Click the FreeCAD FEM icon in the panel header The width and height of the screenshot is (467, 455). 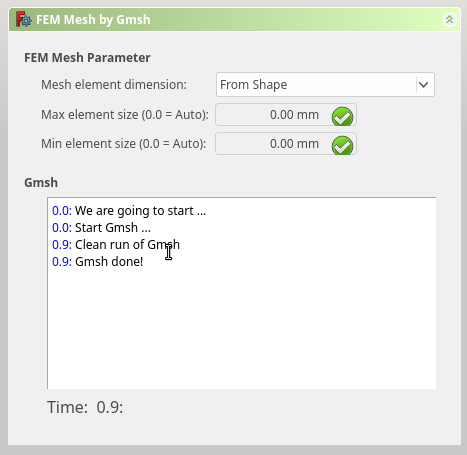click(x=24, y=20)
